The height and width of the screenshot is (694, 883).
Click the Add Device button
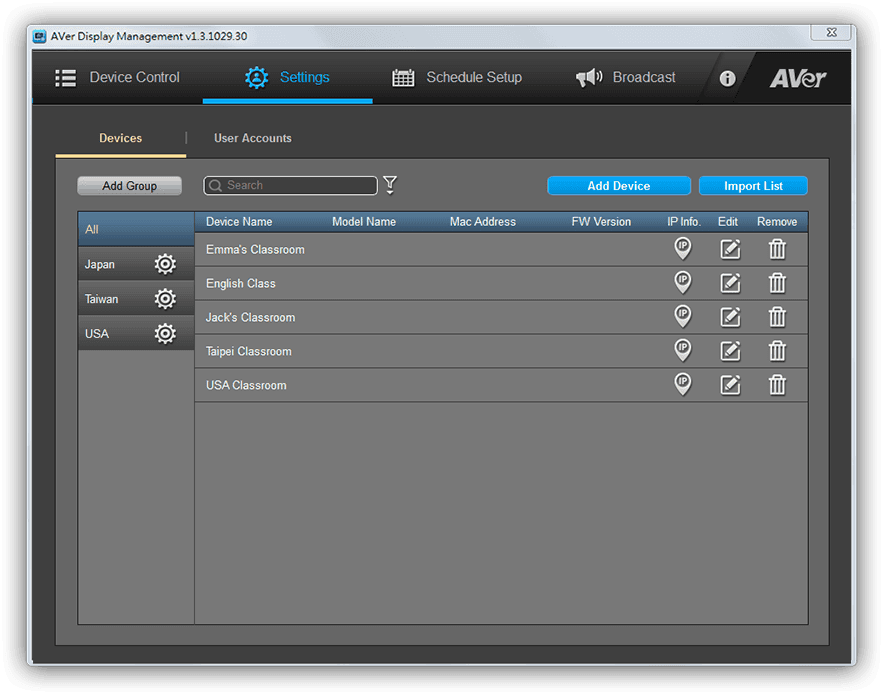[x=619, y=186]
